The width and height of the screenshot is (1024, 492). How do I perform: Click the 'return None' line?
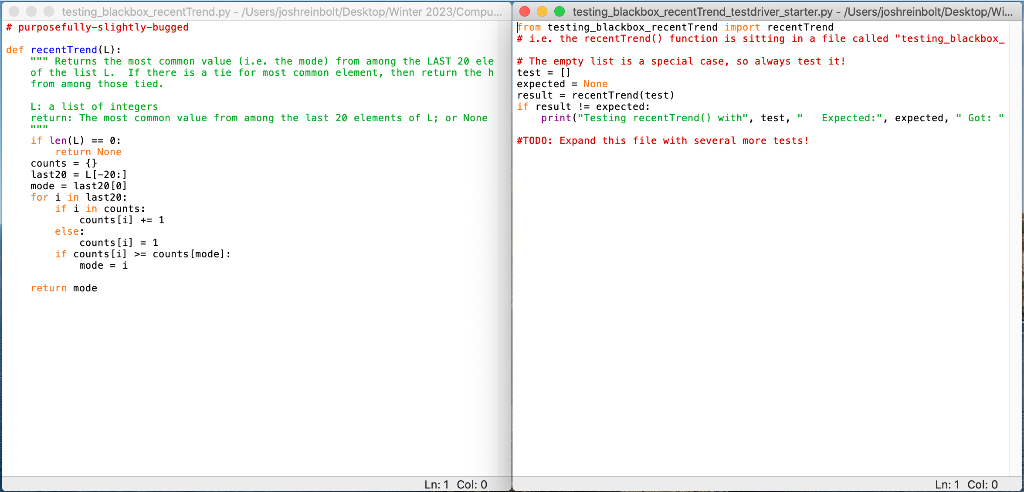[x=88, y=152]
